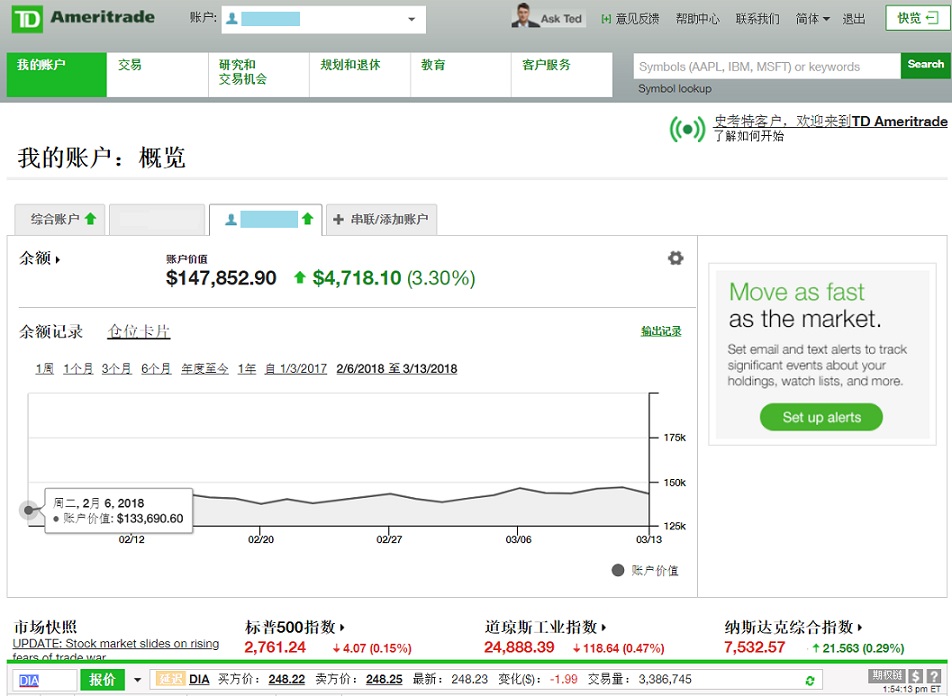Select the 6个月 time range
Image resolution: width=952 pixels, height=696 pixels.
click(156, 369)
